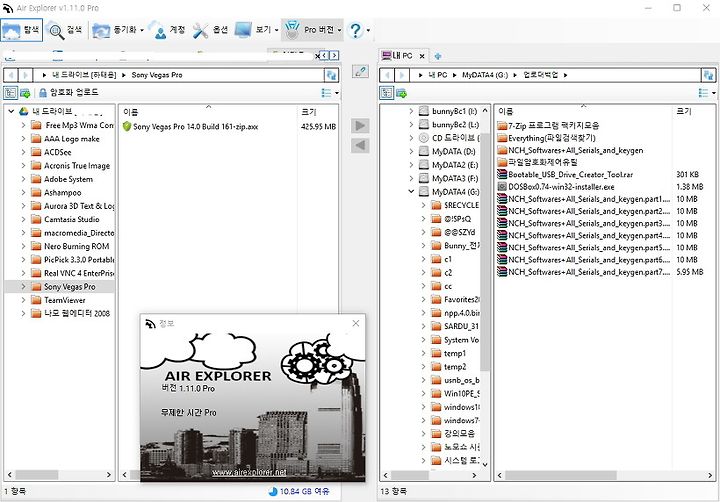Select the SARDU_31 folder in right tree
The height and width of the screenshot is (502, 720).
tap(456, 327)
